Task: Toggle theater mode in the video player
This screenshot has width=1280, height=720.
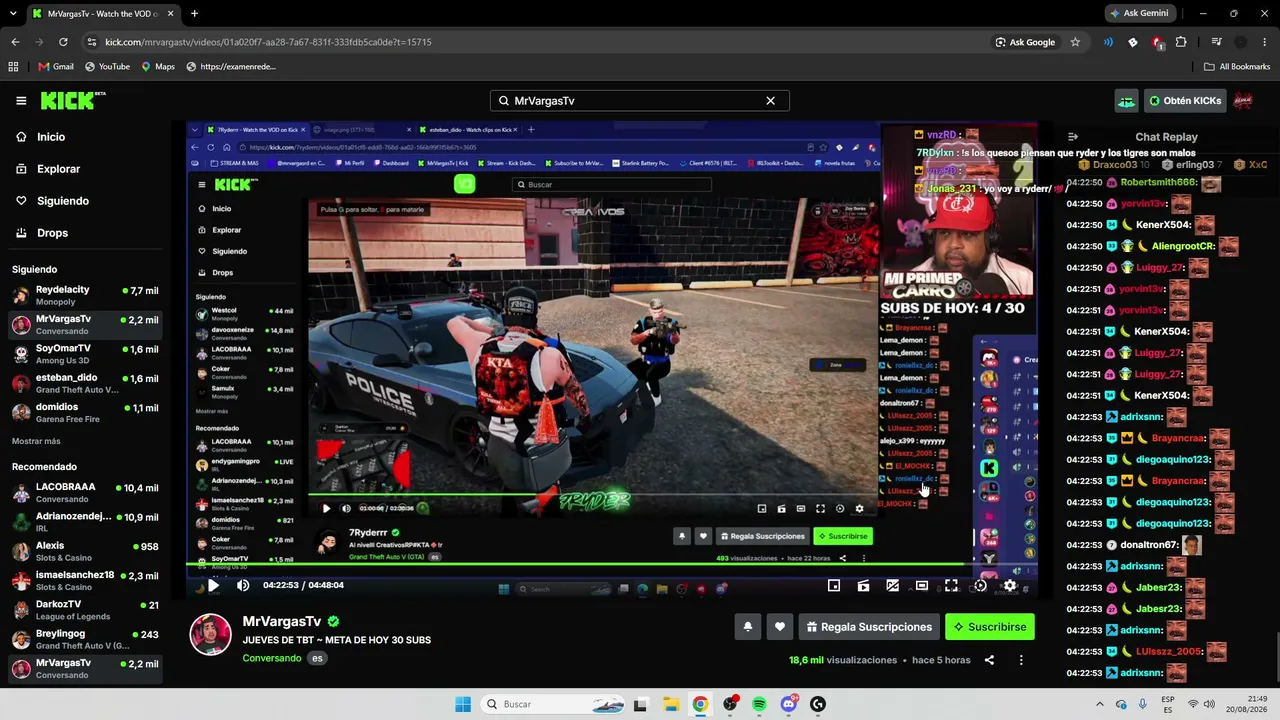Action: click(922, 586)
